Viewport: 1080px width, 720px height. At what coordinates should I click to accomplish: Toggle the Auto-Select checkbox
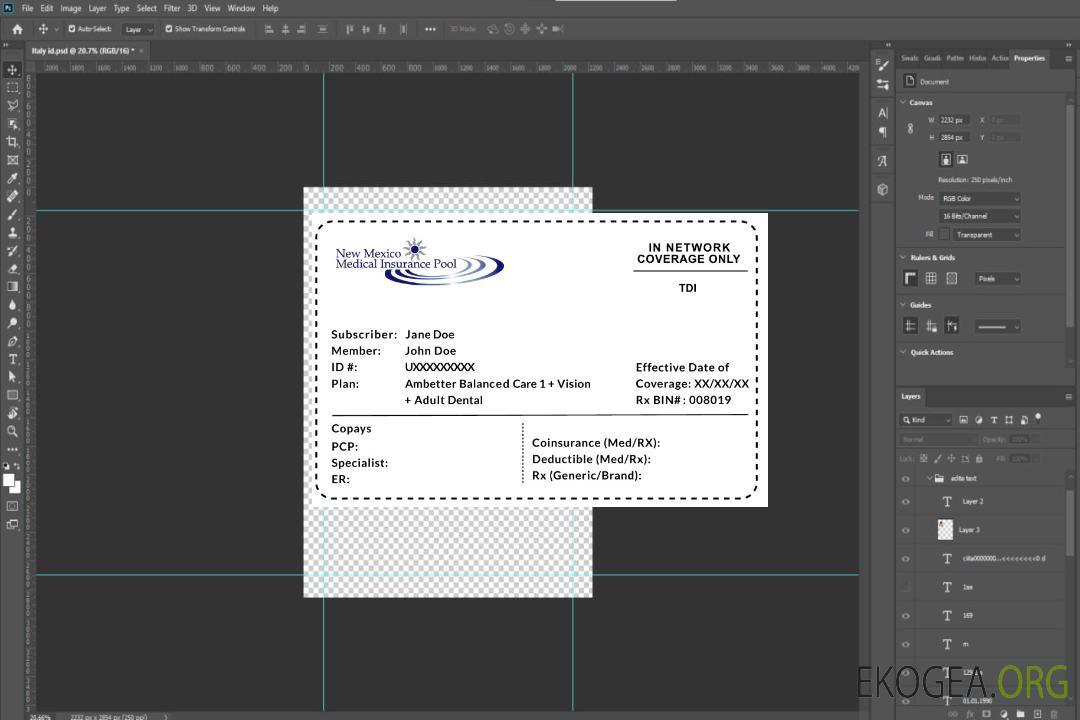coord(72,29)
